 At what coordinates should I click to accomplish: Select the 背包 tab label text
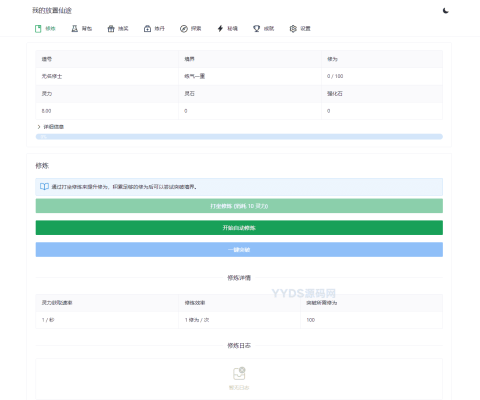tap(87, 29)
